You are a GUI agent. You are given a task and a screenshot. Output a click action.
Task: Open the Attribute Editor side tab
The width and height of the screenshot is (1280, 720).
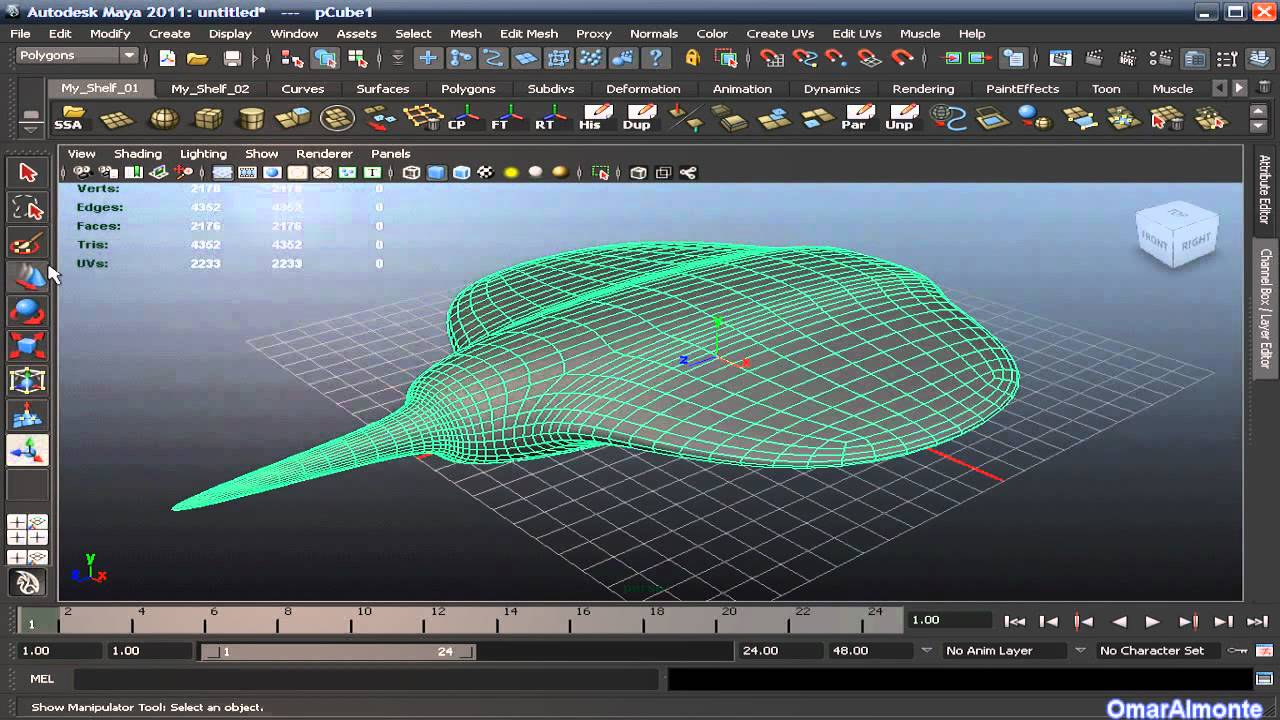(x=1265, y=189)
